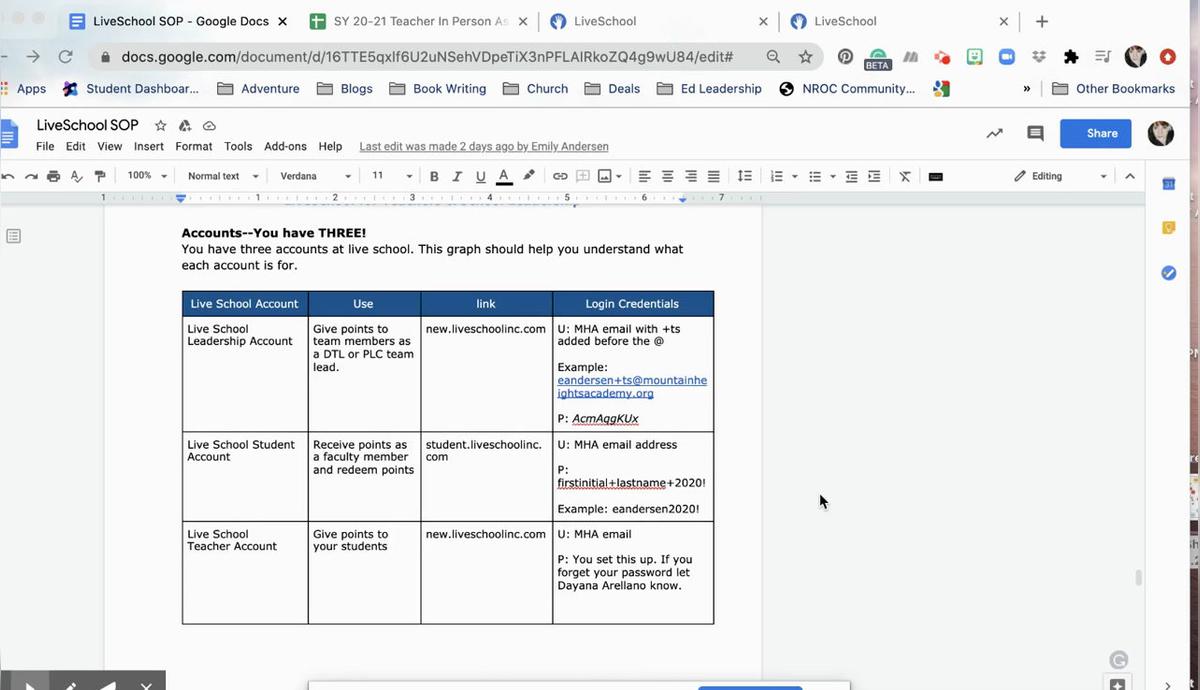
Task: Open the Insert menu
Action: [149, 146]
